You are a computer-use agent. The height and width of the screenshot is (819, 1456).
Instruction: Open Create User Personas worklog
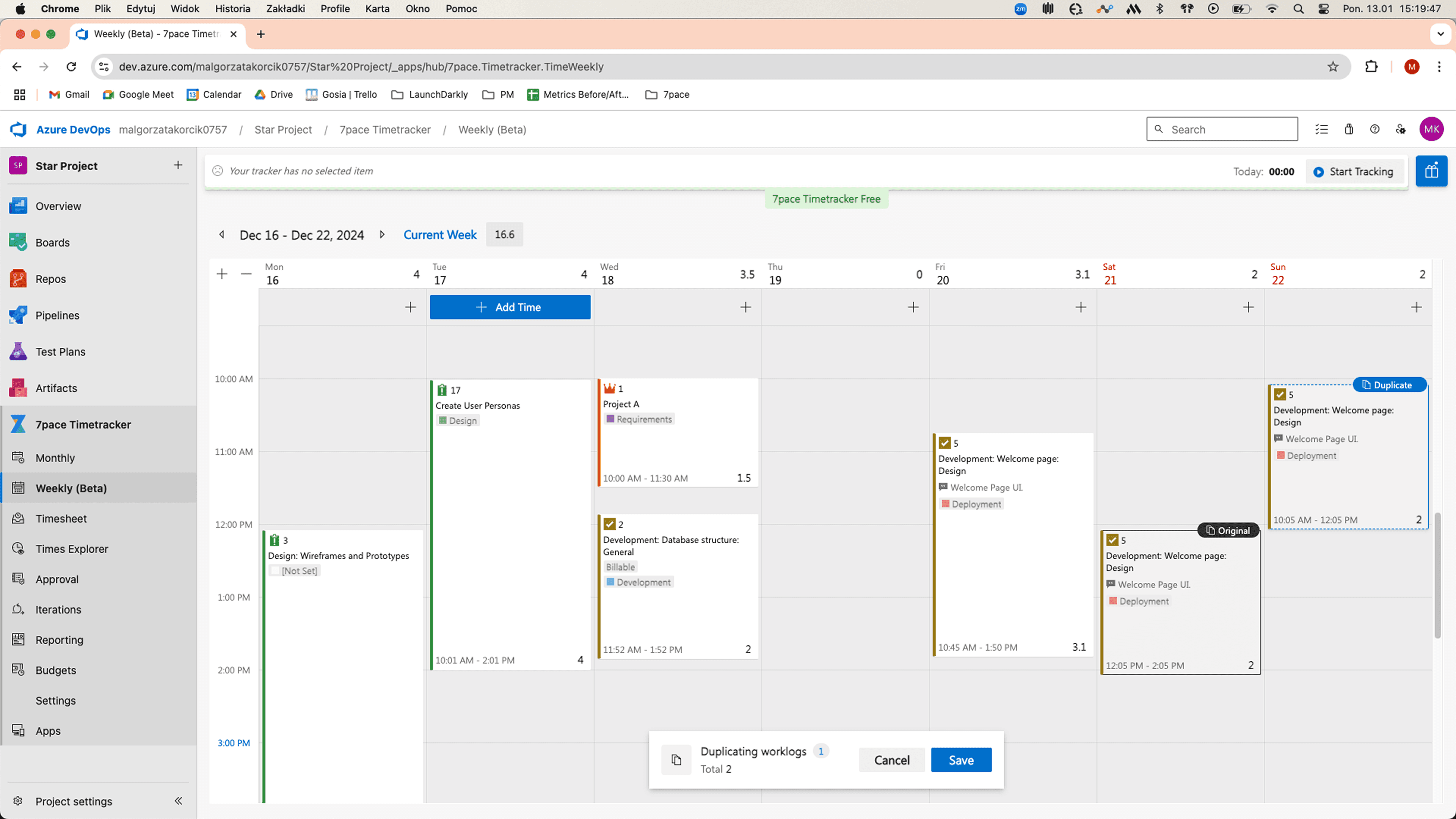(x=510, y=524)
